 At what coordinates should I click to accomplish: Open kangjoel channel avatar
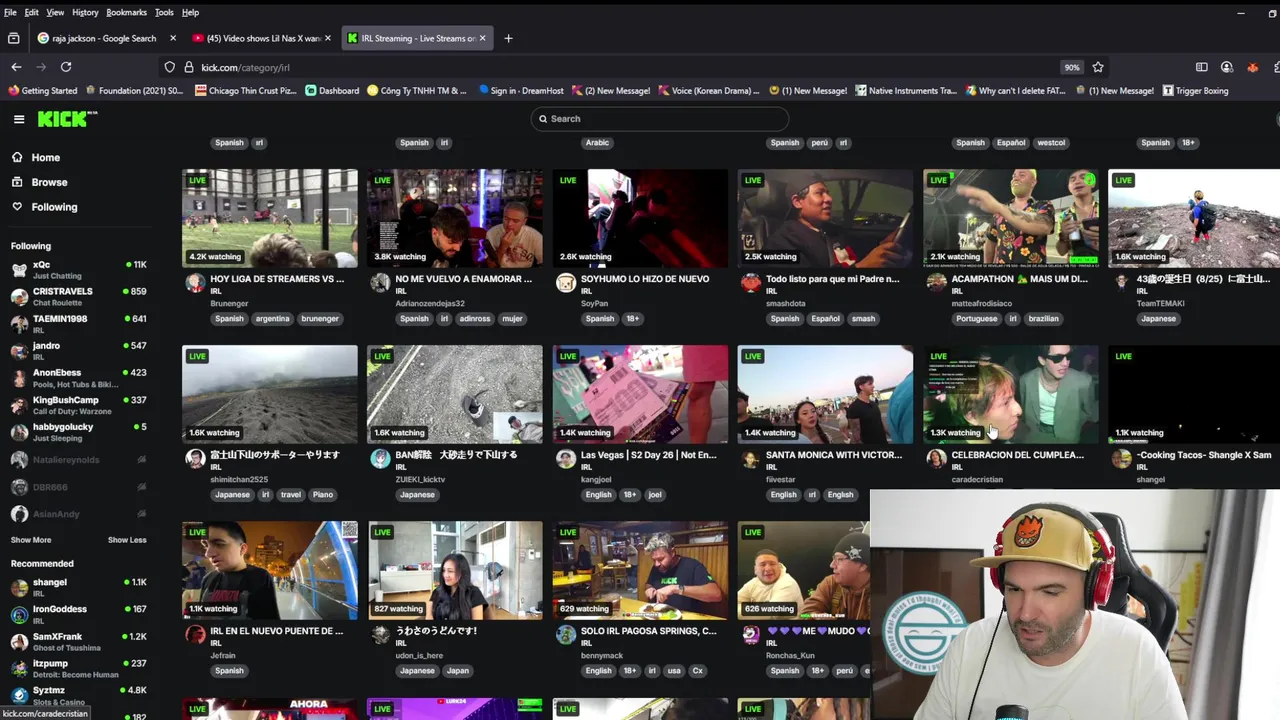point(566,459)
